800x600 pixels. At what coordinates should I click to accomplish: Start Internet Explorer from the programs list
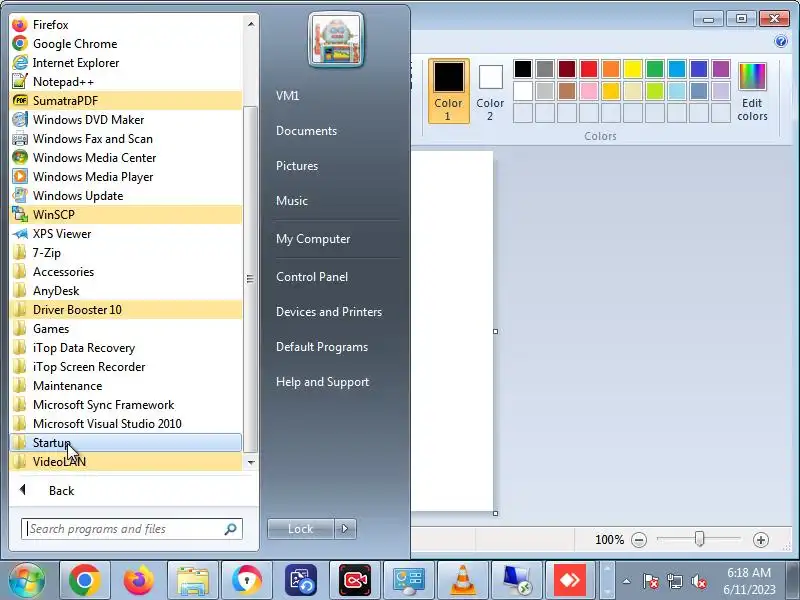coord(126,63)
